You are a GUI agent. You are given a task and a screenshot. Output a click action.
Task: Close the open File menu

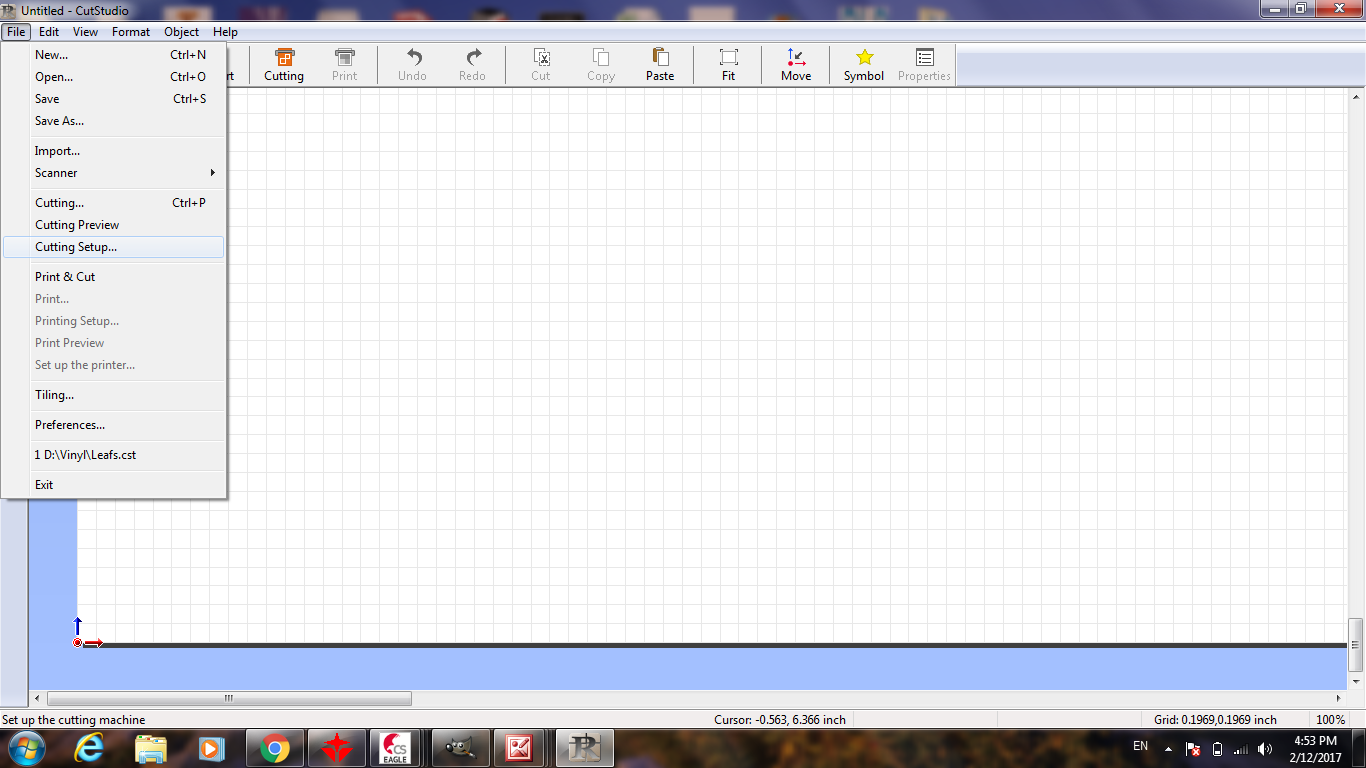16,32
